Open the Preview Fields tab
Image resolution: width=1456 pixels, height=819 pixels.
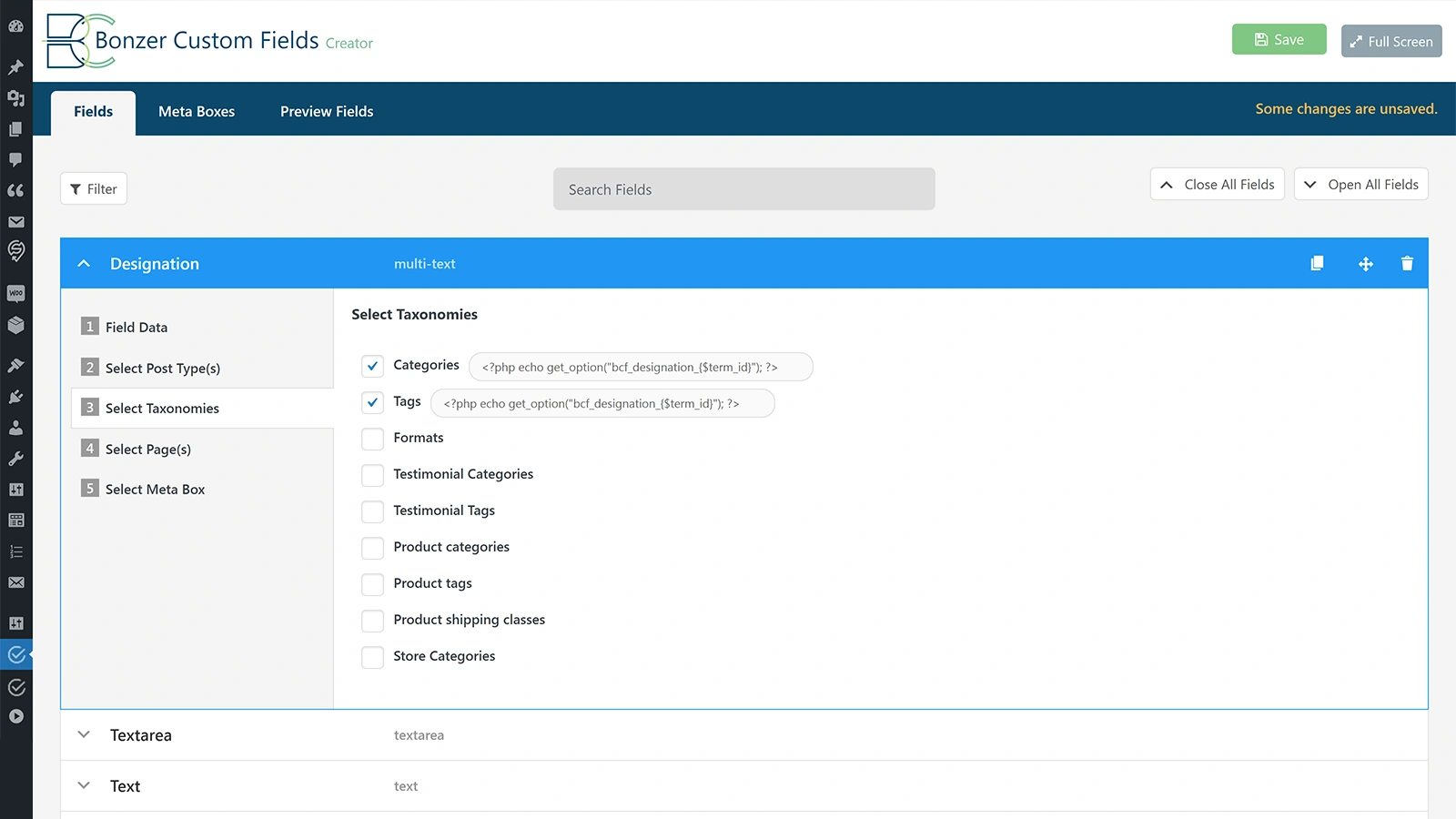click(327, 111)
